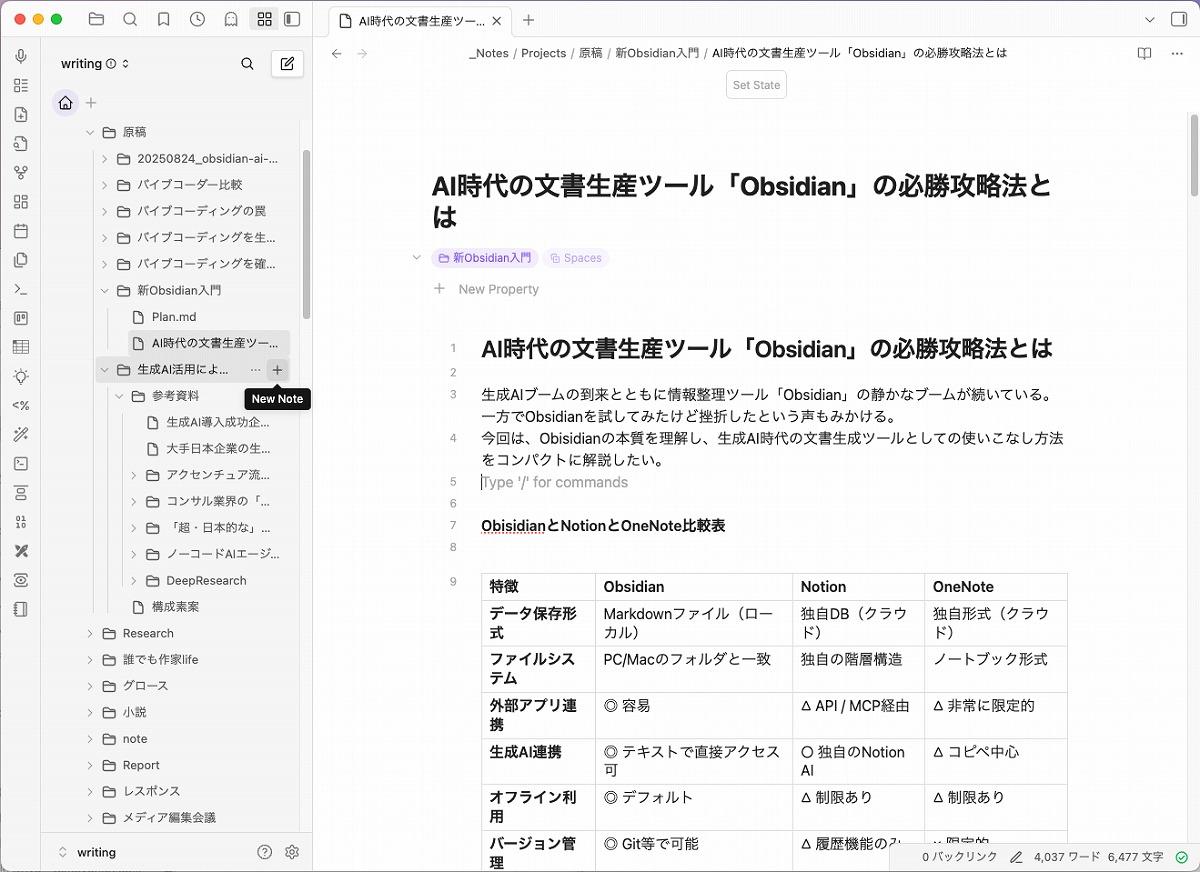Toggle reading view with the book icon

1144,54
